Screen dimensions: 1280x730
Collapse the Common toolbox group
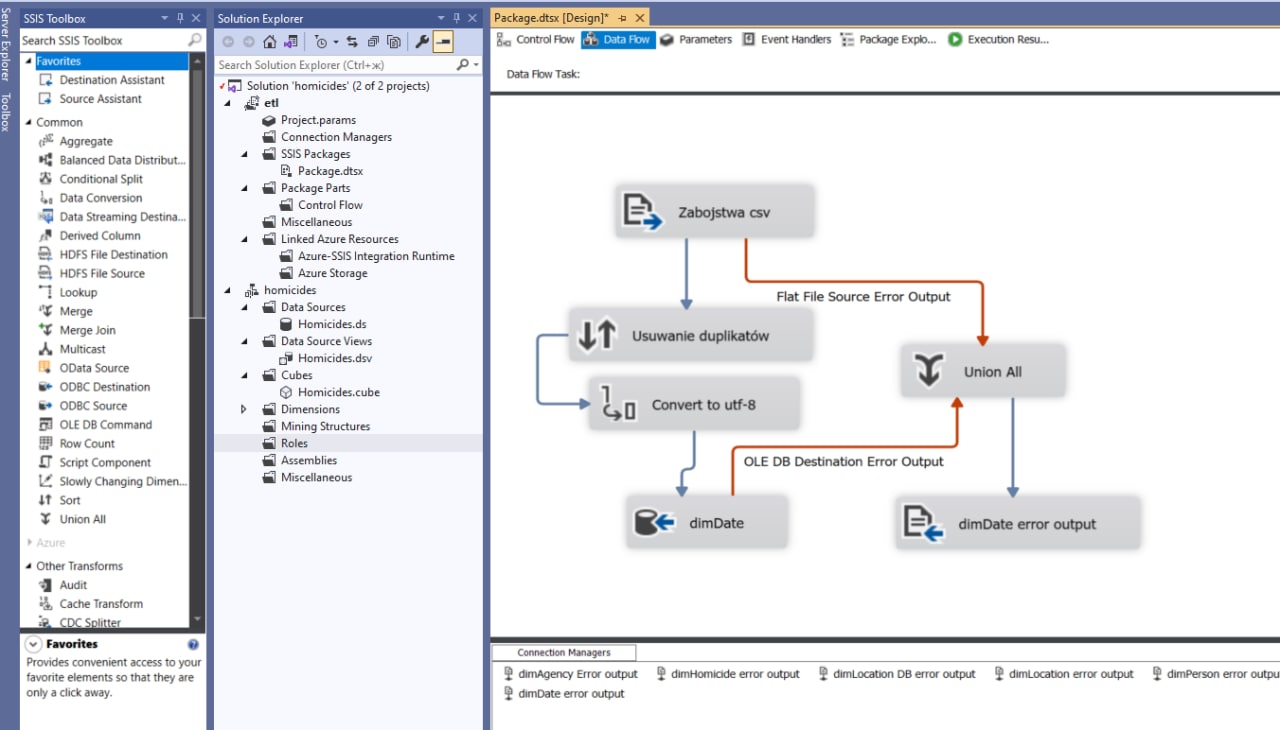28,123
